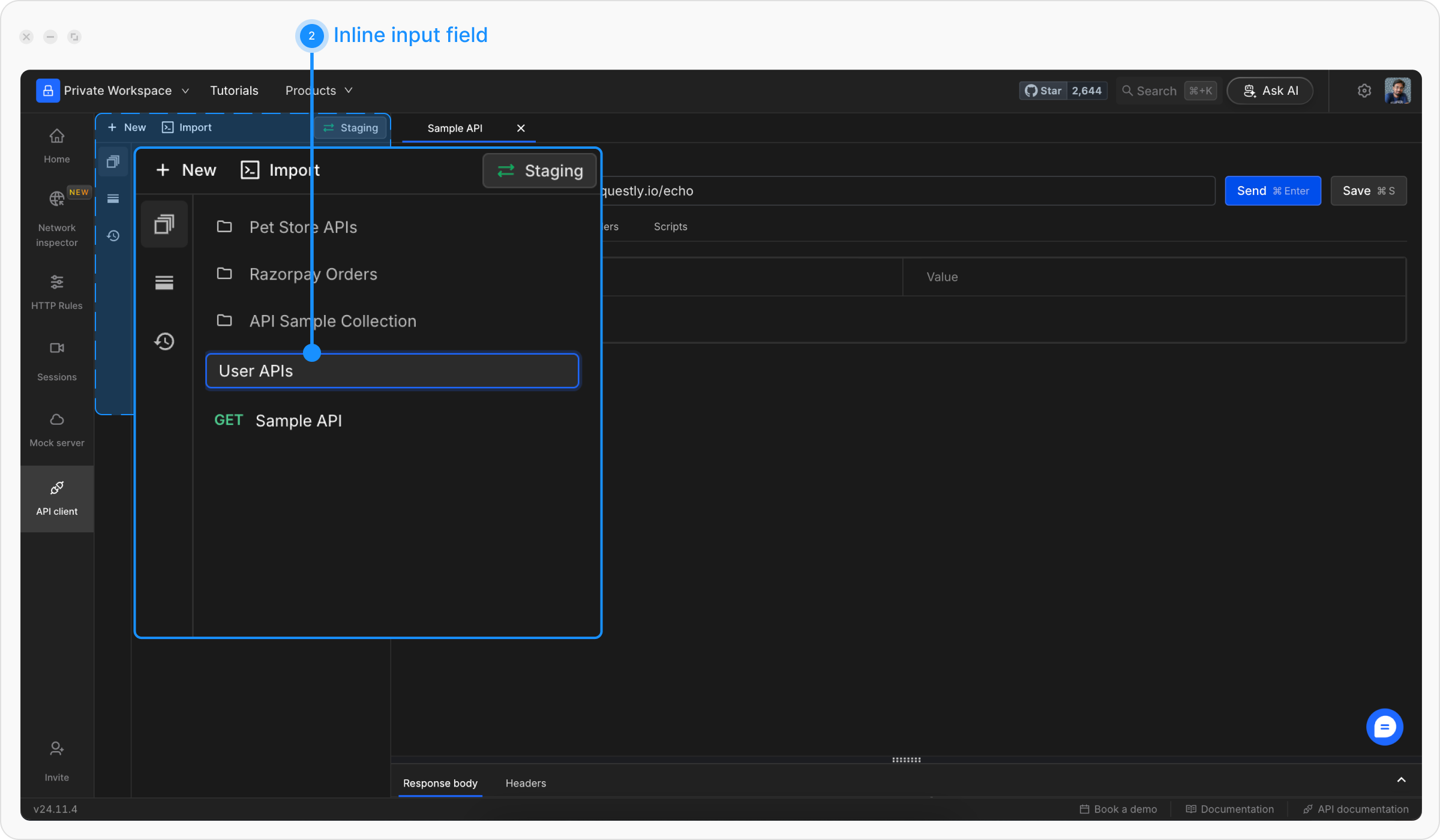Open environments icon in zoomed panel
Viewport: 1440px width, 840px height.
[x=164, y=282]
